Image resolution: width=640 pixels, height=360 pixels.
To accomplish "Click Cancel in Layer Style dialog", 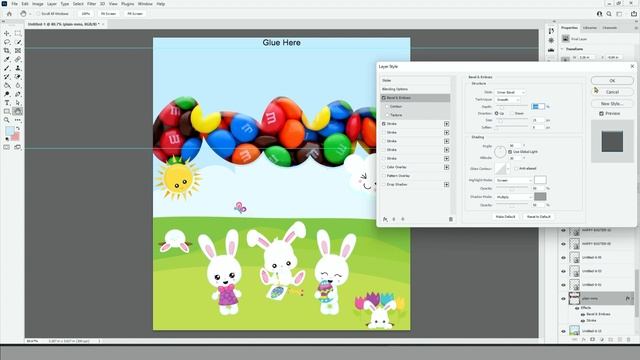I will (x=612, y=92).
